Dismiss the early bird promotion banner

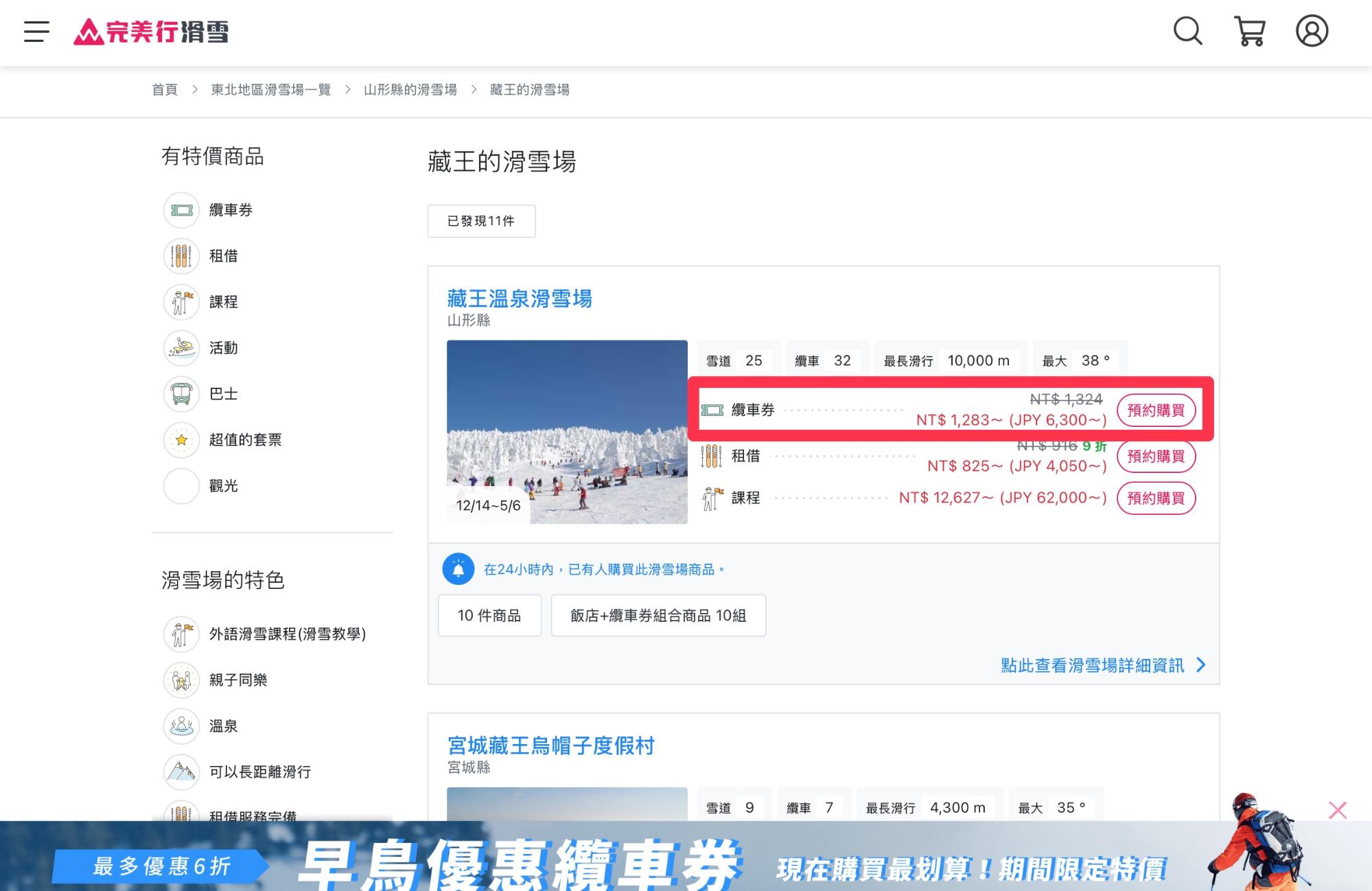pyautogui.click(x=1336, y=810)
